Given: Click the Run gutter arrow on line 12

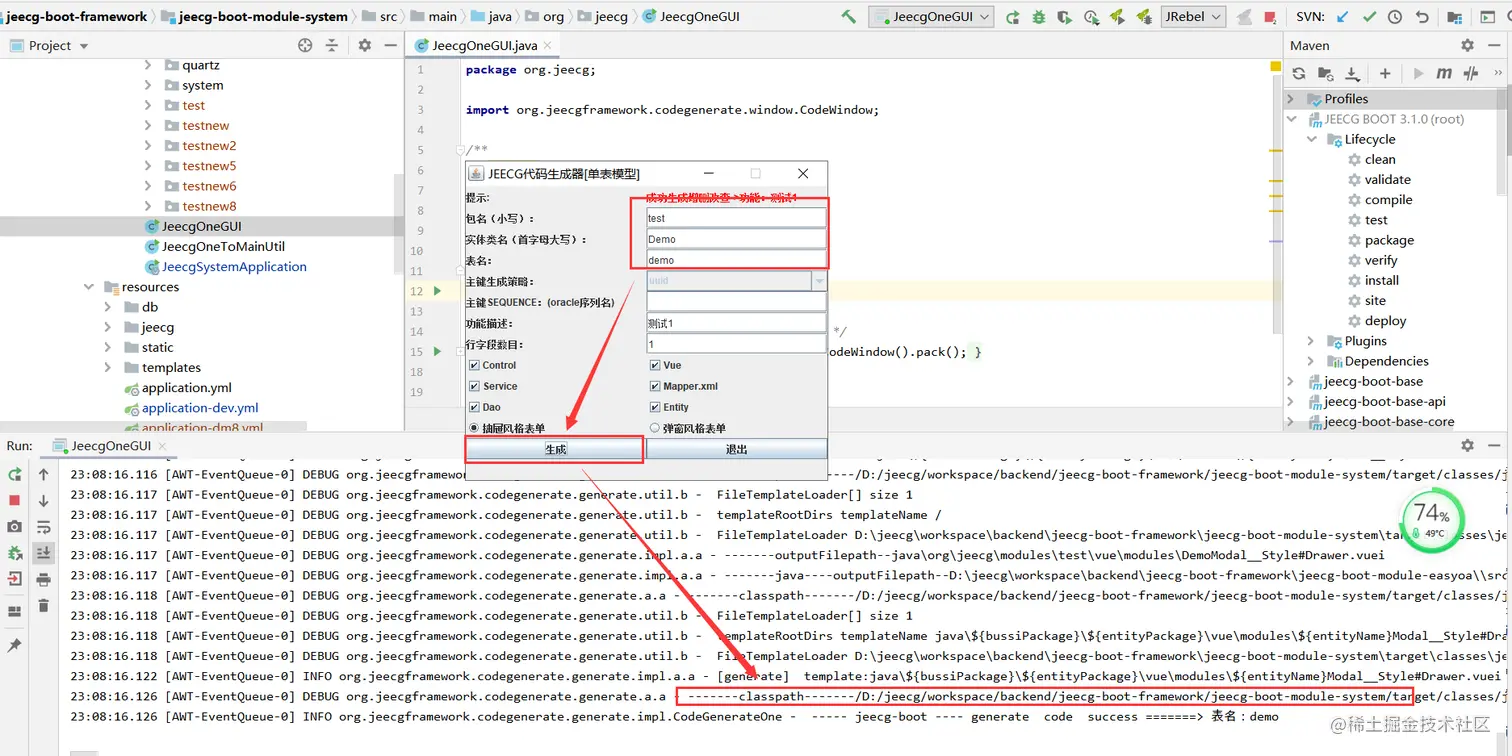Looking at the screenshot, I should click(437, 291).
